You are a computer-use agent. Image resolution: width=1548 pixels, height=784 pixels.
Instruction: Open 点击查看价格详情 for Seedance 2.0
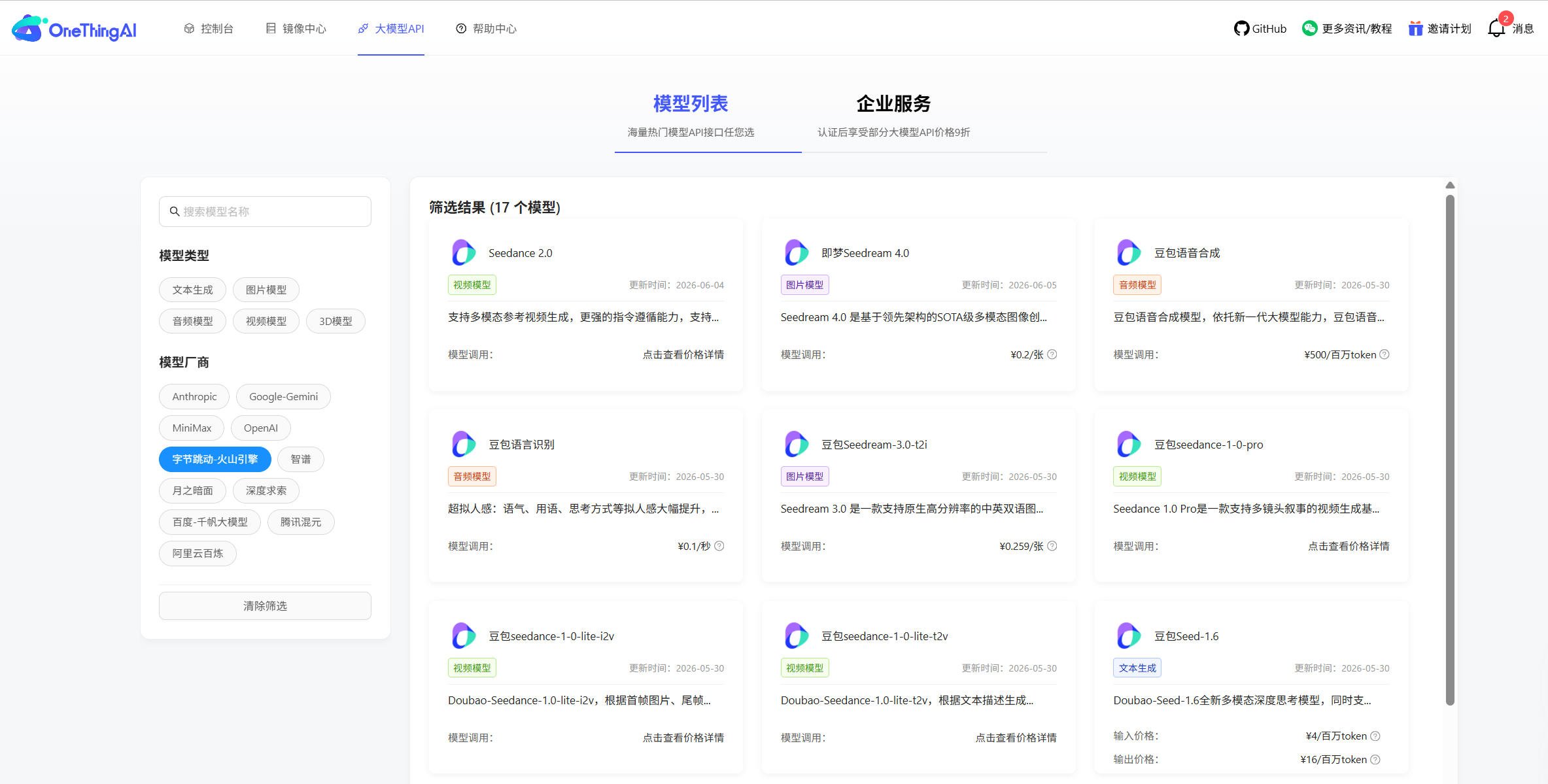click(x=683, y=354)
